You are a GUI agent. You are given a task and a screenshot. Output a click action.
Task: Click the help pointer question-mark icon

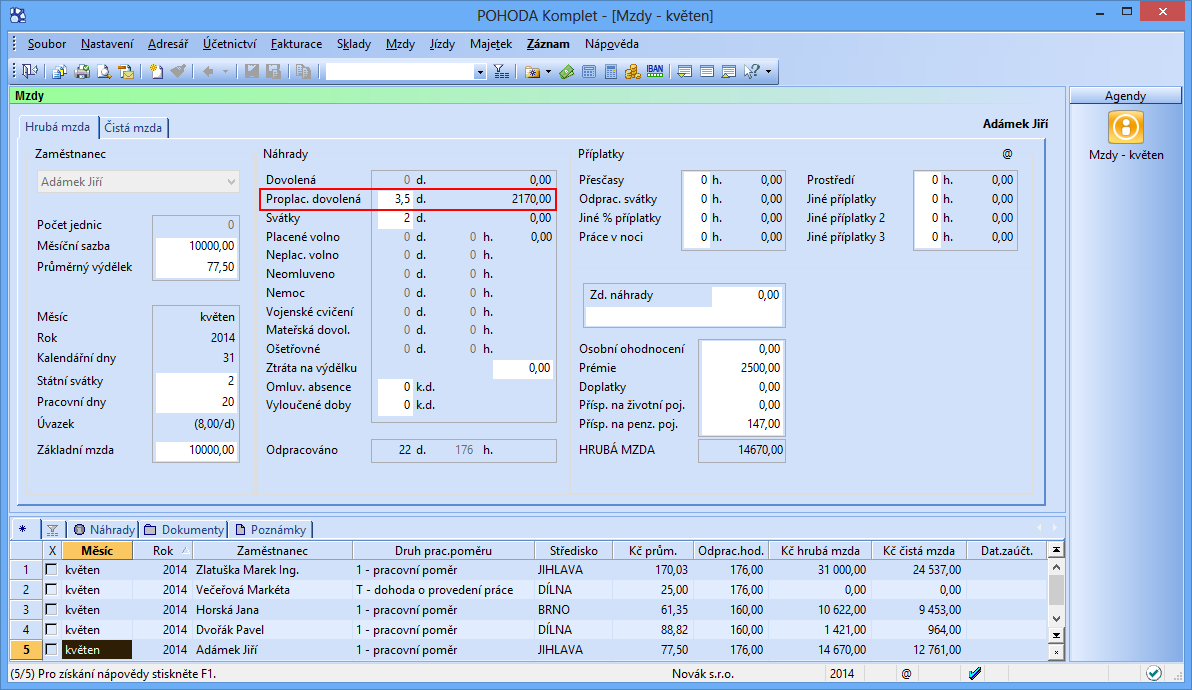(751, 71)
